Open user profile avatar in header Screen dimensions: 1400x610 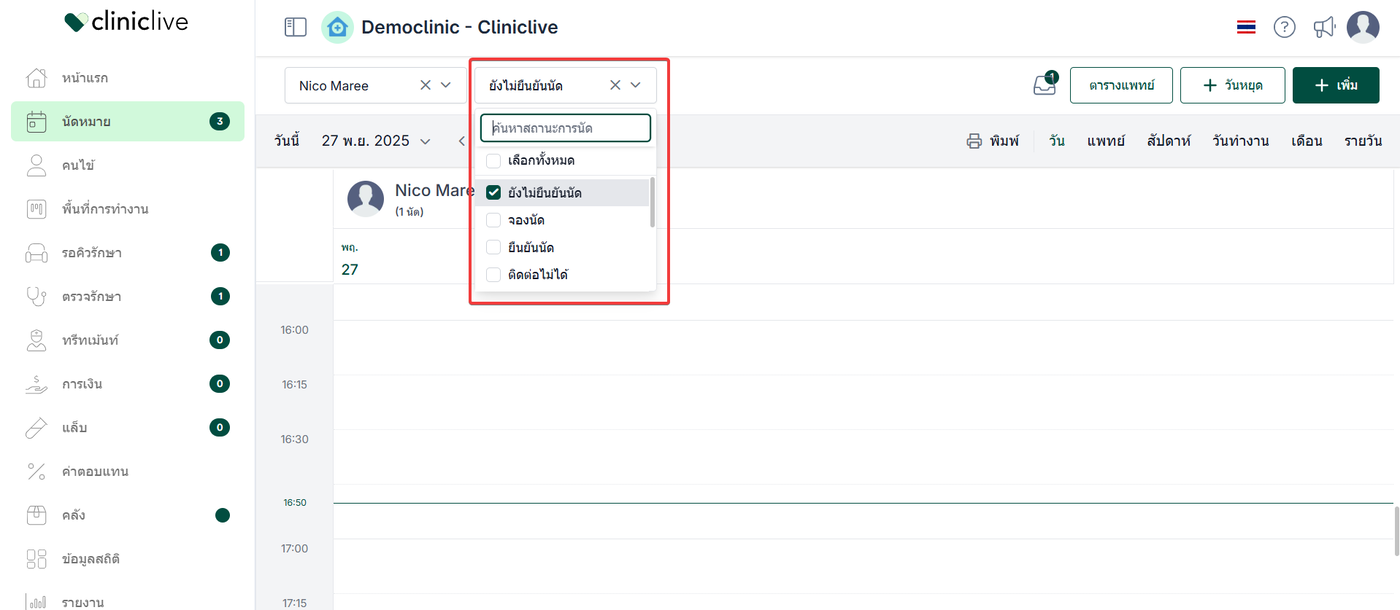coord(1363,27)
